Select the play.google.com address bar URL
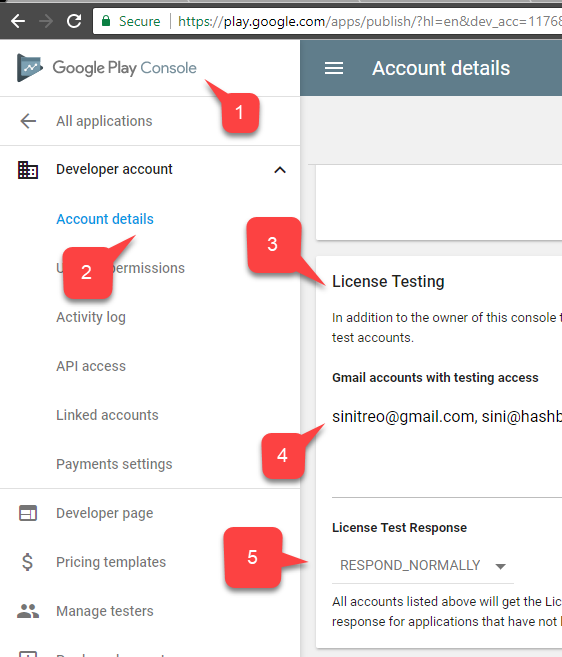 [x=369, y=21]
